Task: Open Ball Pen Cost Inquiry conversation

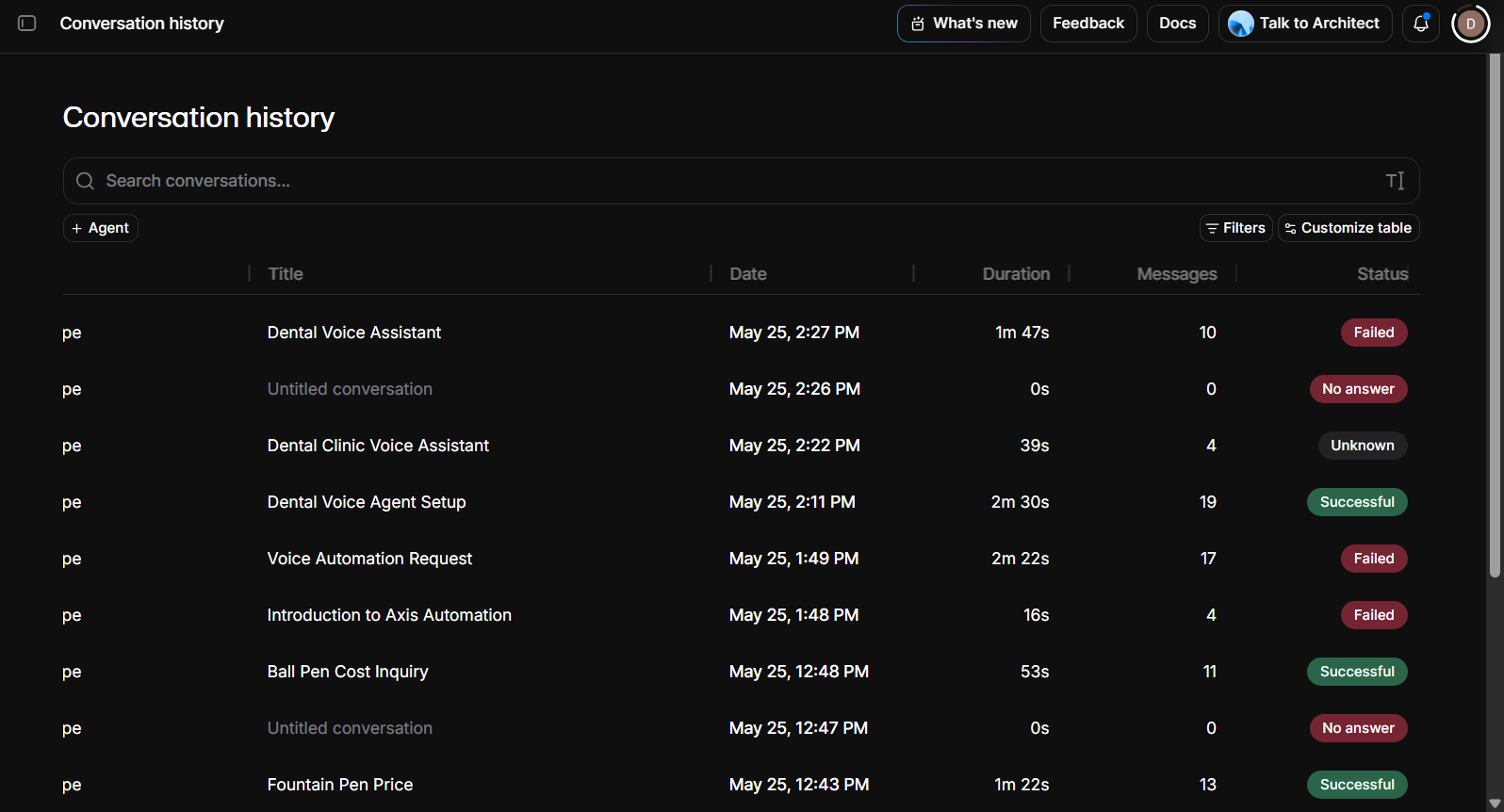Action: coord(348,672)
